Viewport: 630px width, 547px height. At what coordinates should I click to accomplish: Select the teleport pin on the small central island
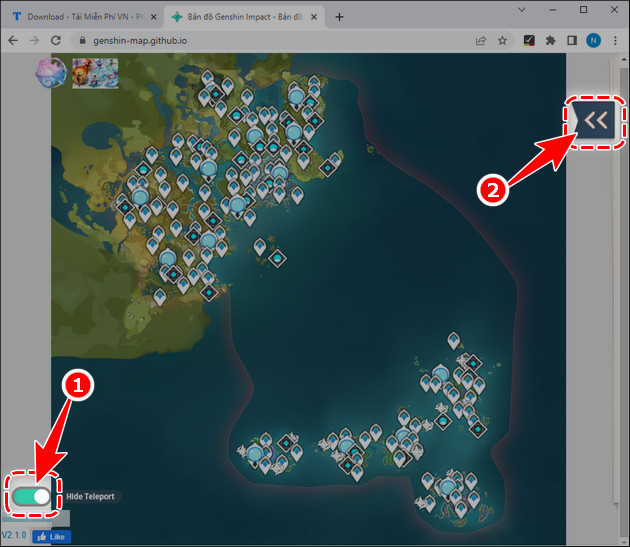tap(260, 247)
